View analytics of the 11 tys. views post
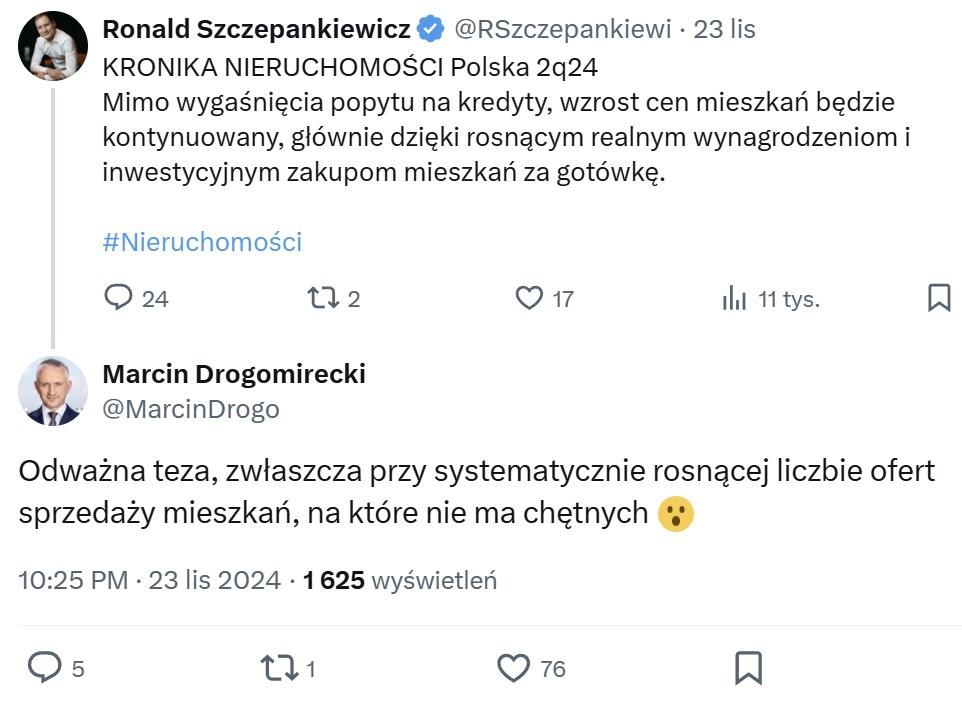This screenshot has height=708, width=962. tap(735, 297)
